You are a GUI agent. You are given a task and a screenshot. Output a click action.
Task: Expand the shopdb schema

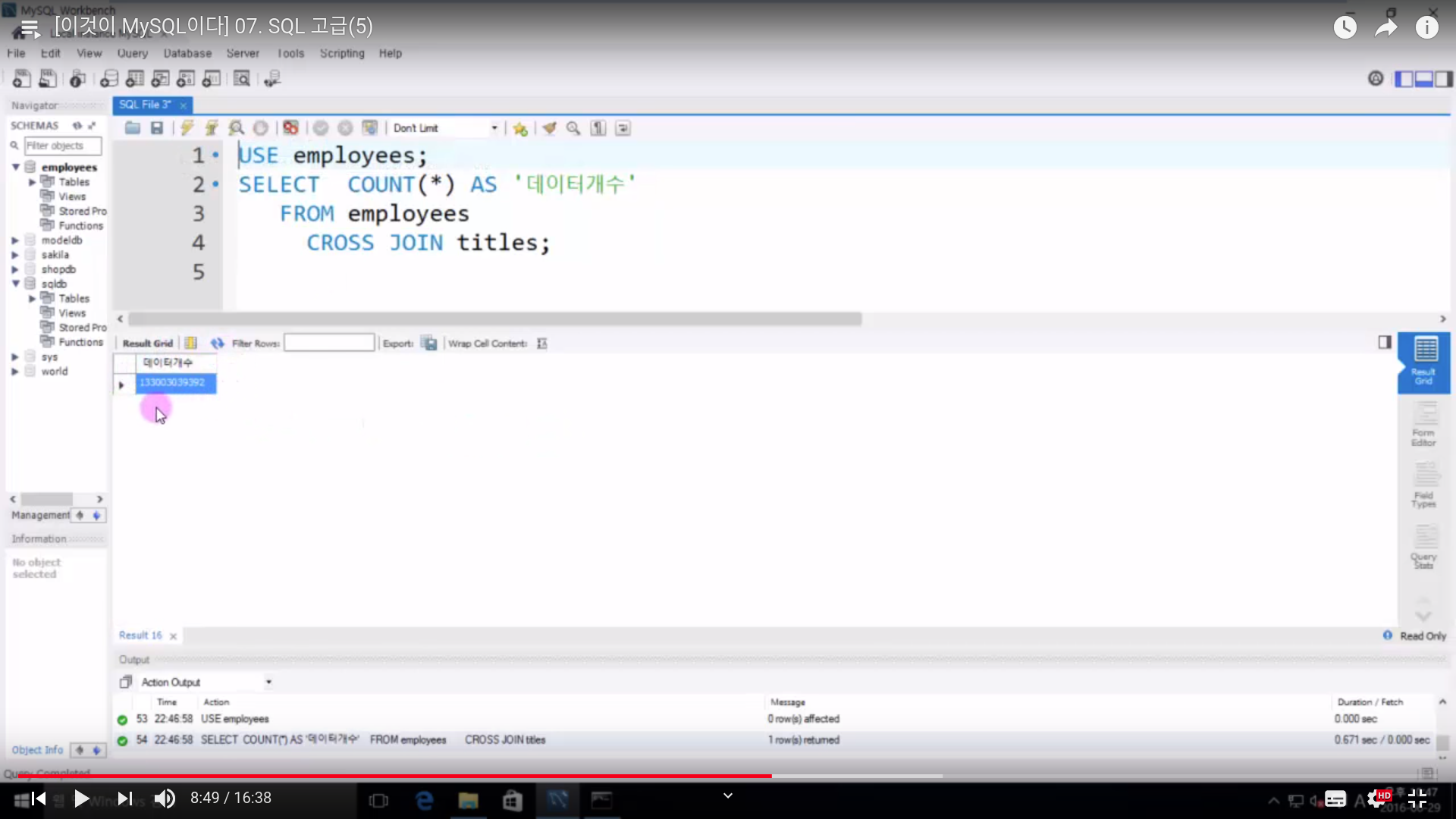[15, 269]
